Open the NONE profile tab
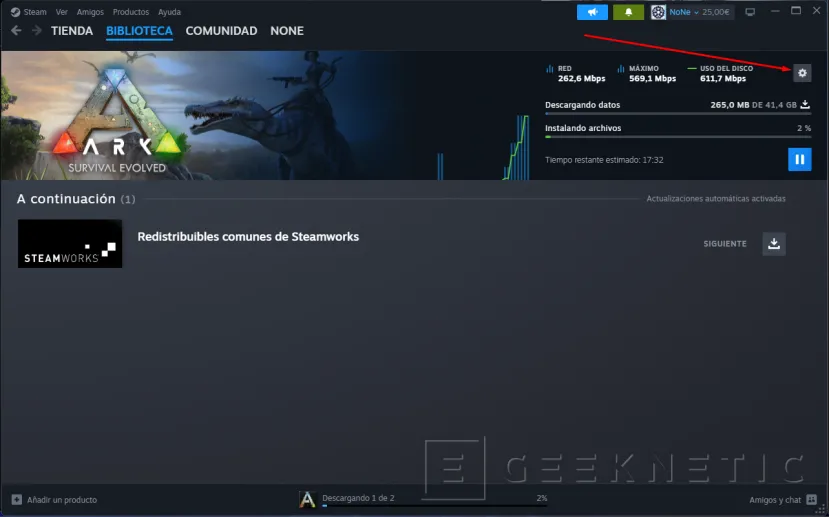Viewport: 829px width, 517px height. [x=287, y=31]
